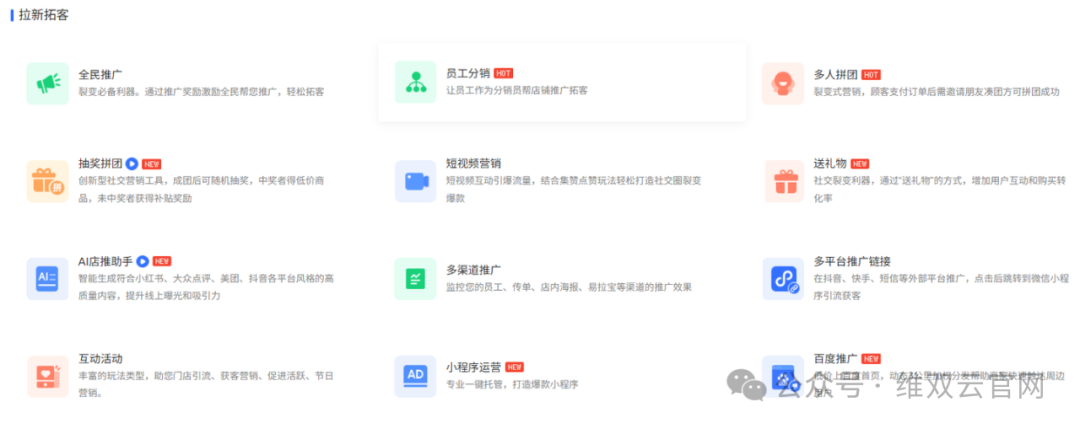Open the 员工分销 green hierarchy icon
The width and height of the screenshot is (1080, 429).
pyautogui.click(x=415, y=83)
